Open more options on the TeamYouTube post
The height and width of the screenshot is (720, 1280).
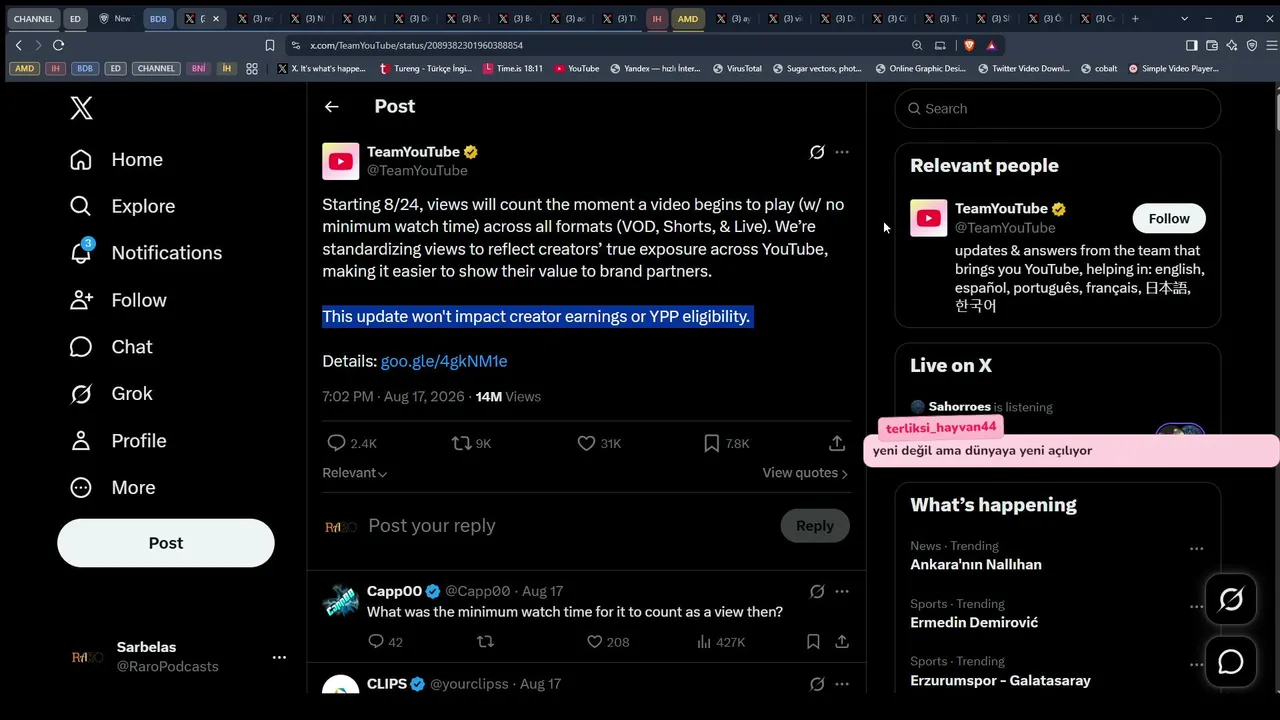(x=842, y=152)
